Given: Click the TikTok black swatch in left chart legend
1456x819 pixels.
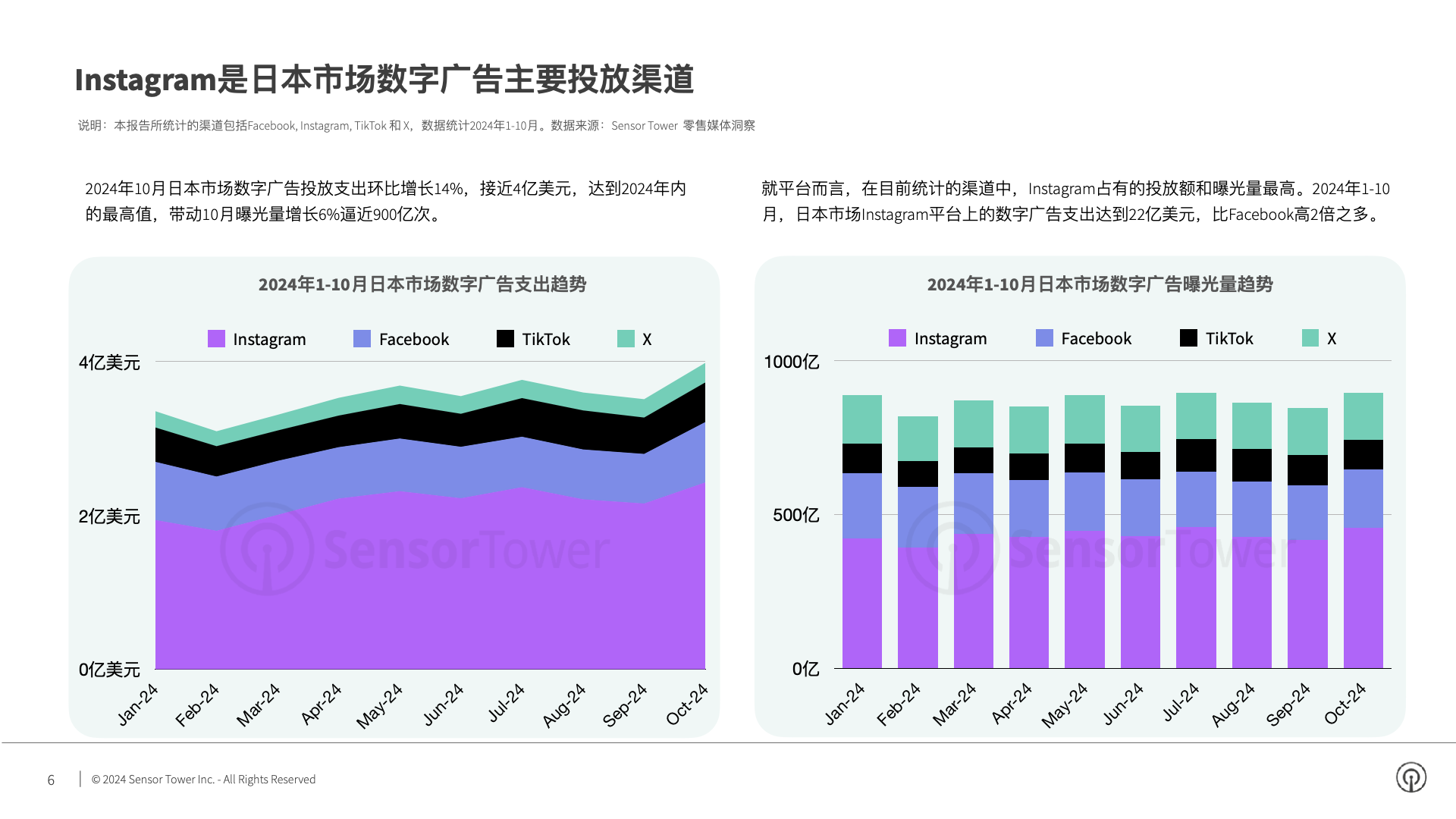Looking at the screenshot, I should click(x=505, y=339).
